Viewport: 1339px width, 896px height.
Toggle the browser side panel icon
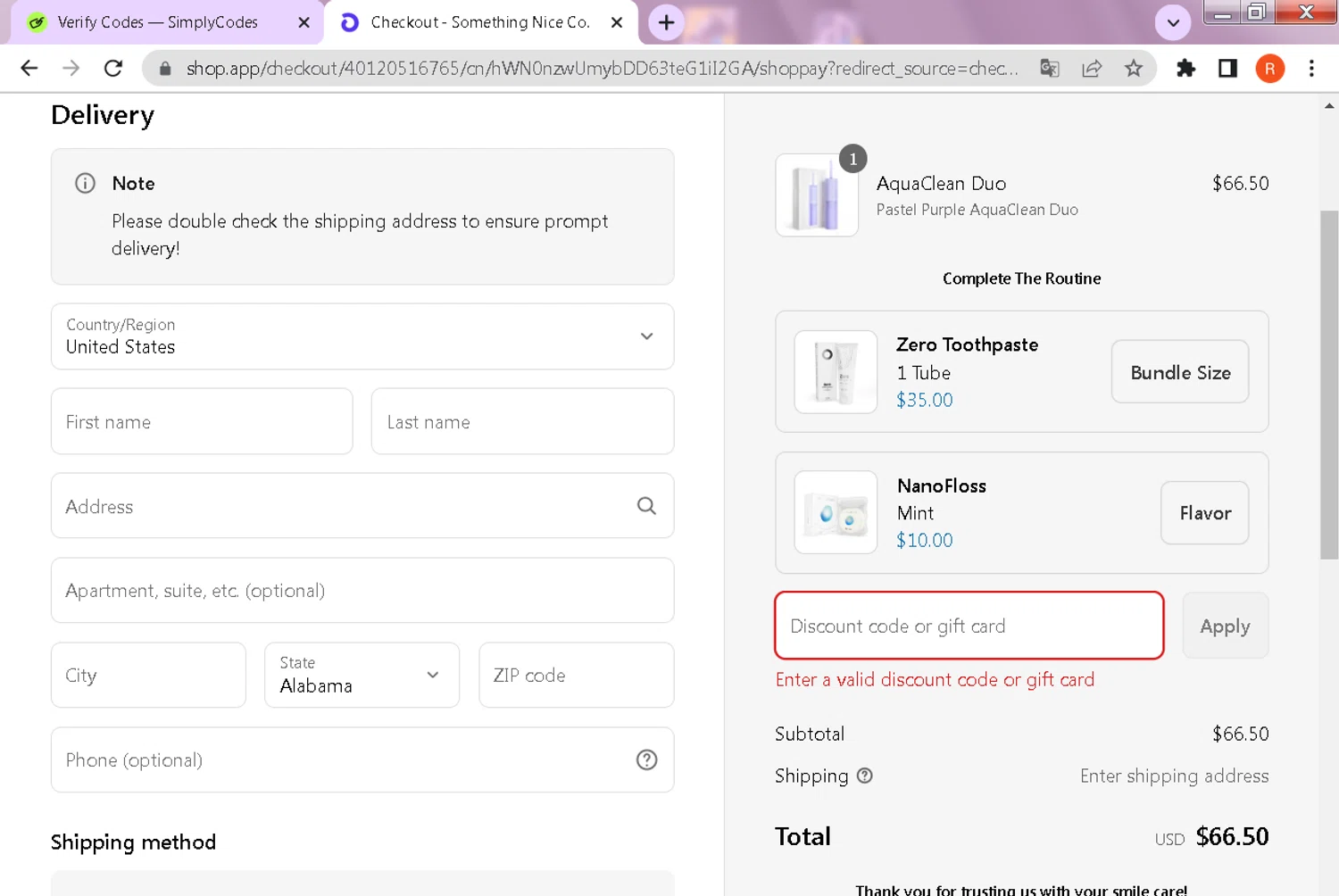click(1227, 69)
